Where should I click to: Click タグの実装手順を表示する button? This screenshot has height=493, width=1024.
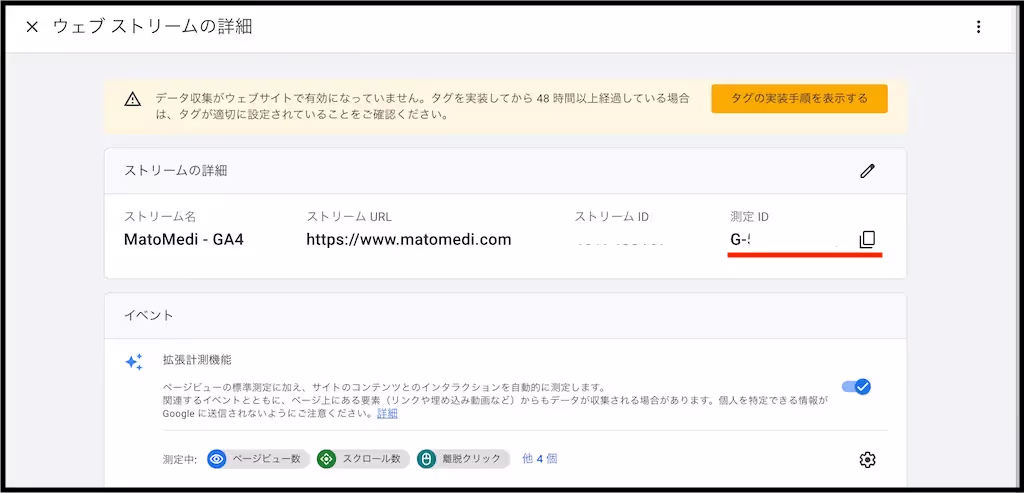(799, 99)
